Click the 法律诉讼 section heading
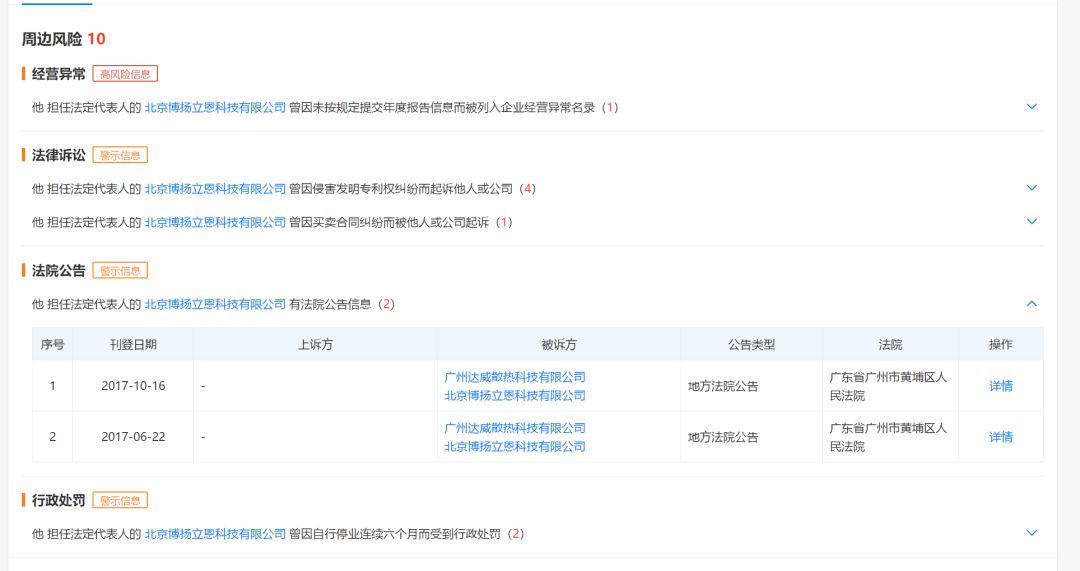The width and height of the screenshot is (1080, 571). pos(59,156)
